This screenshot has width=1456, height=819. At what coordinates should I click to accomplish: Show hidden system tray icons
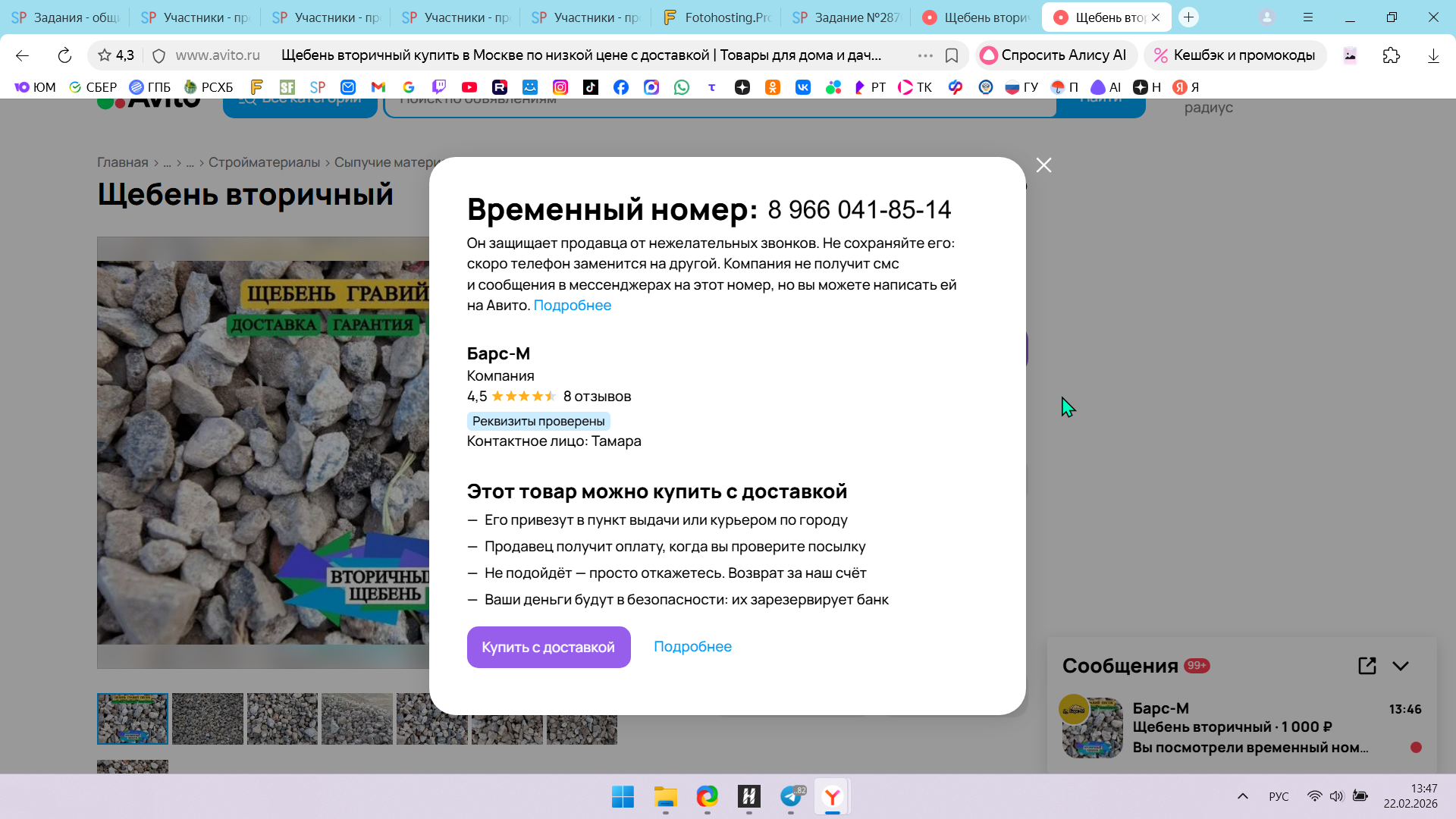[1242, 796]
